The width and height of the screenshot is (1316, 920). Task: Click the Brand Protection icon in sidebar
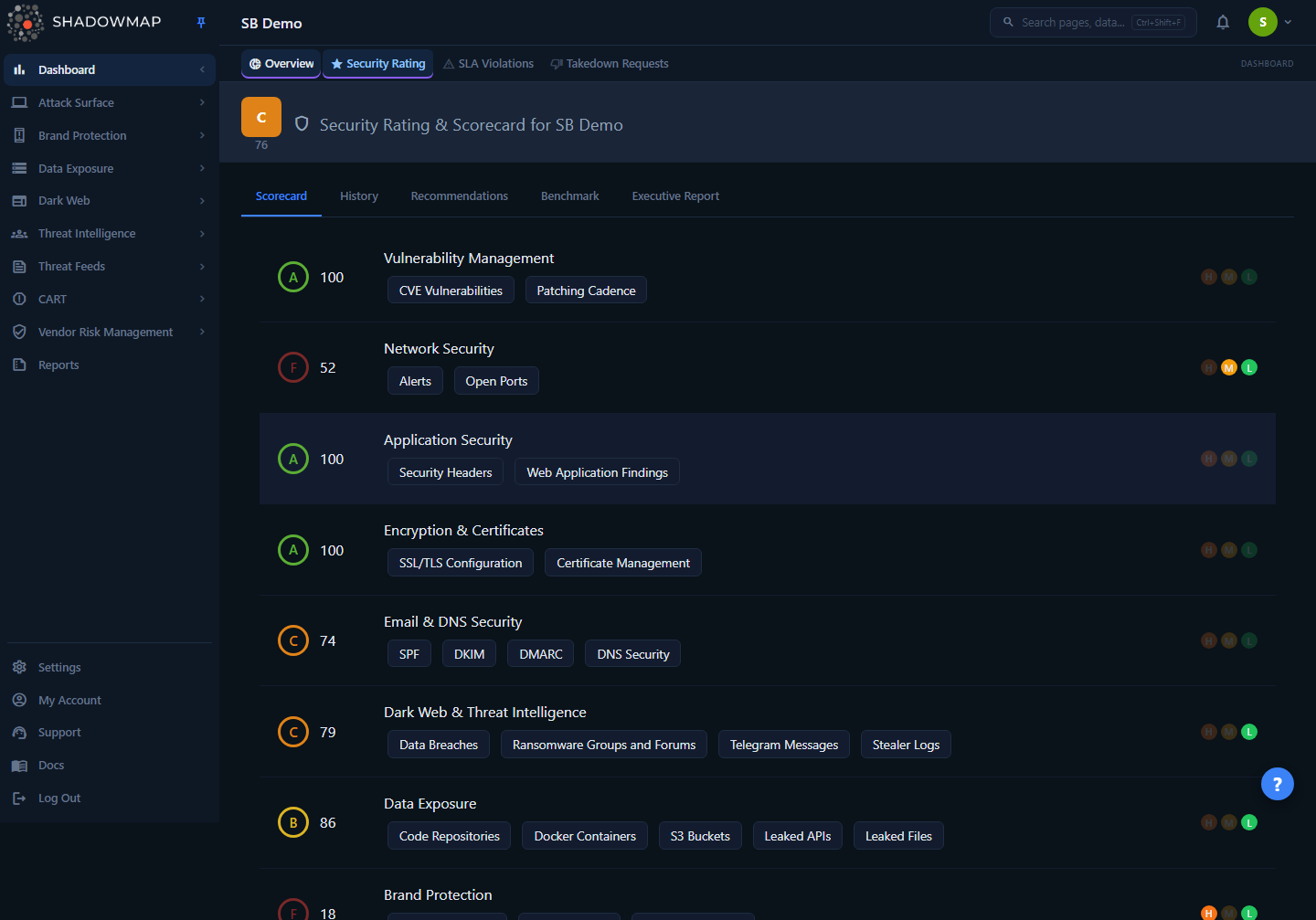(19, 135)
